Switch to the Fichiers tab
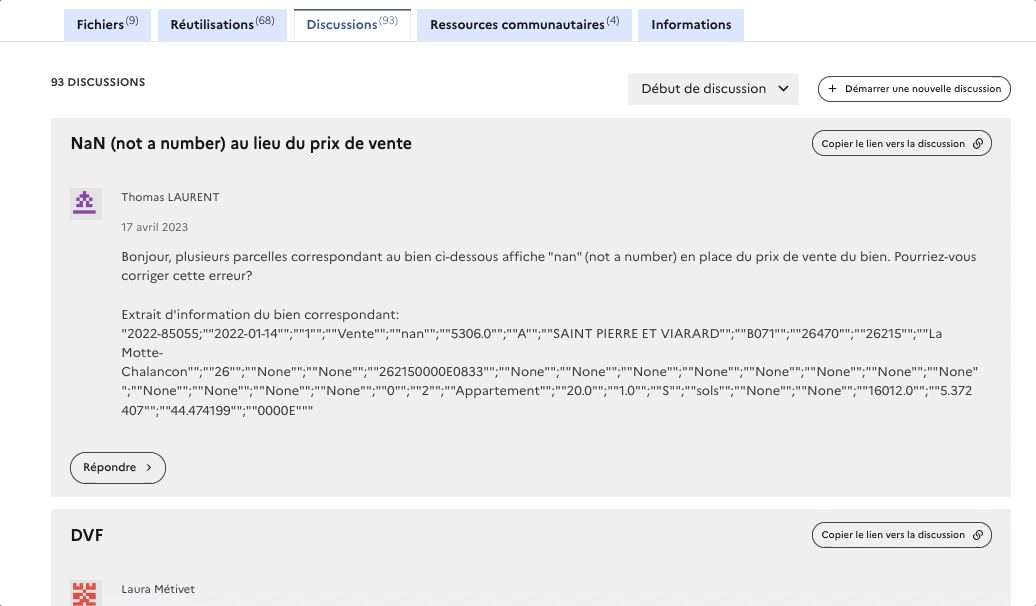 (x=107, y=25)
